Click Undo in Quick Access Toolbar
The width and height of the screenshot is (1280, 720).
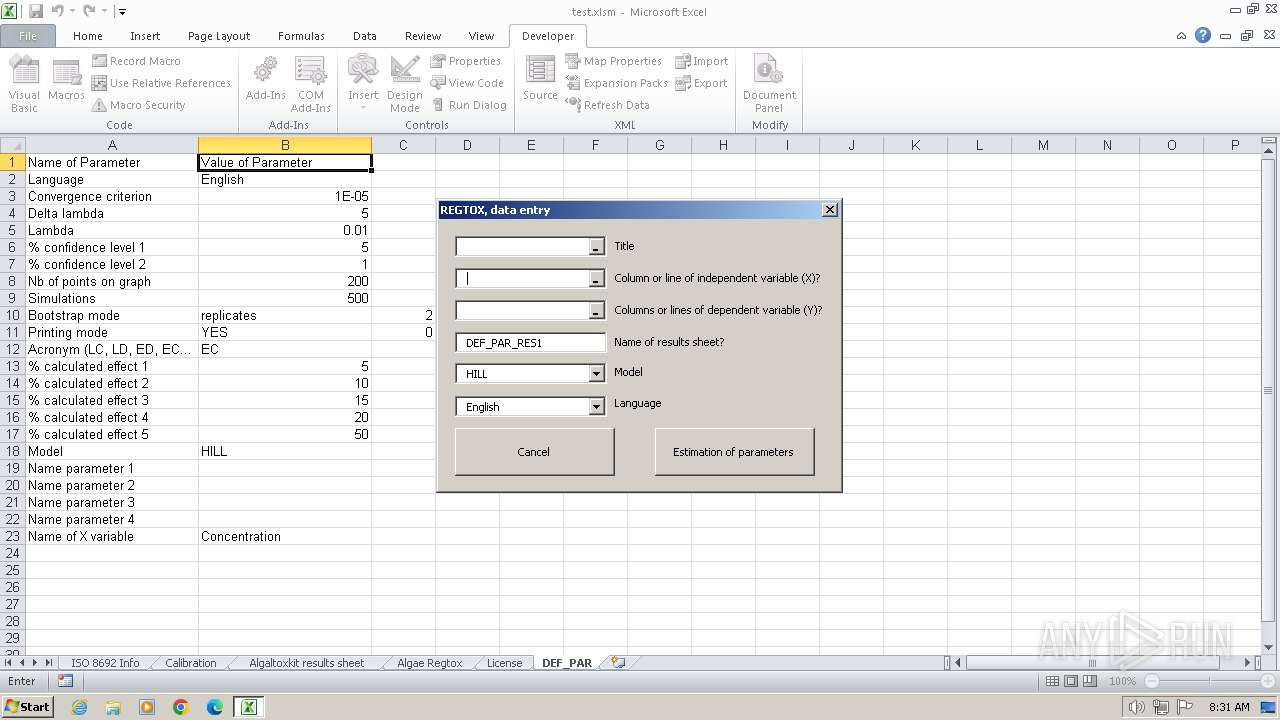pos(57,11)
